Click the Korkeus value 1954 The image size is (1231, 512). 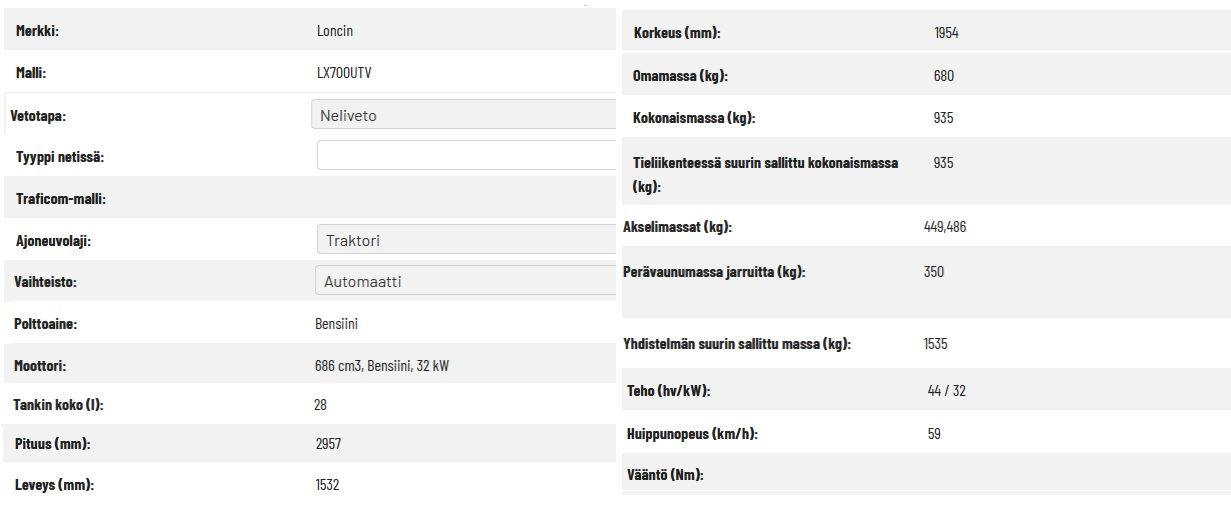coord(946,33)
